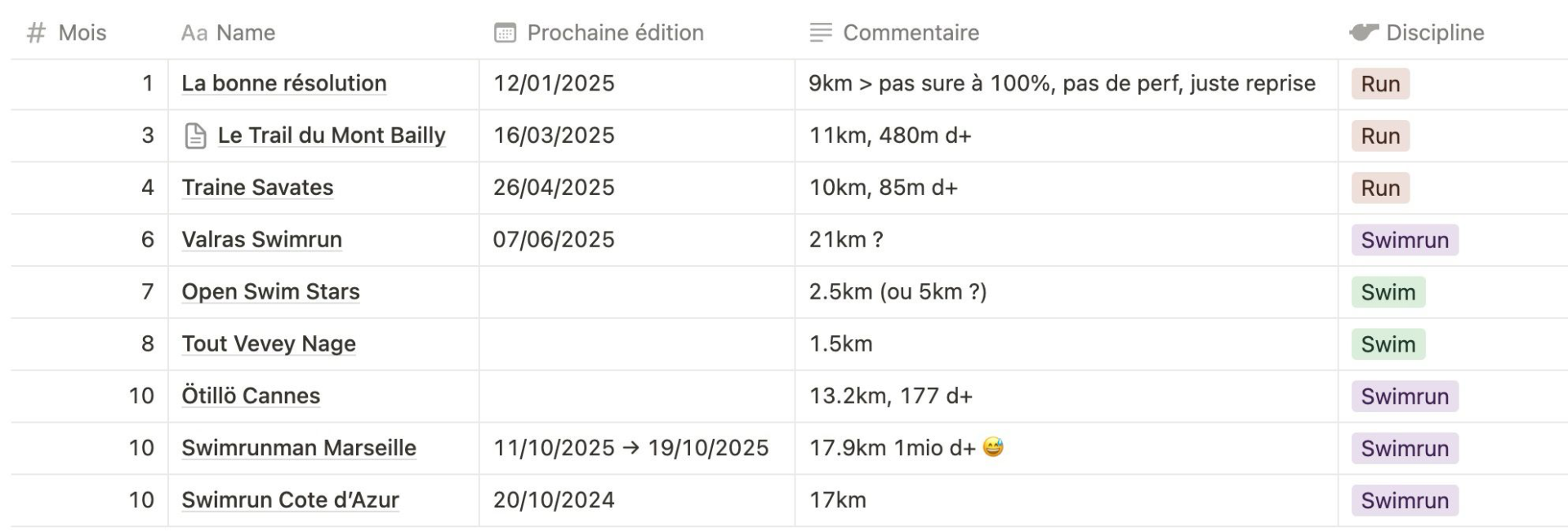The height and width of the screenshot is (532, 1568).
Task: Click the empty date cell for Tout Vevey Nage
Action: [636, 344]
